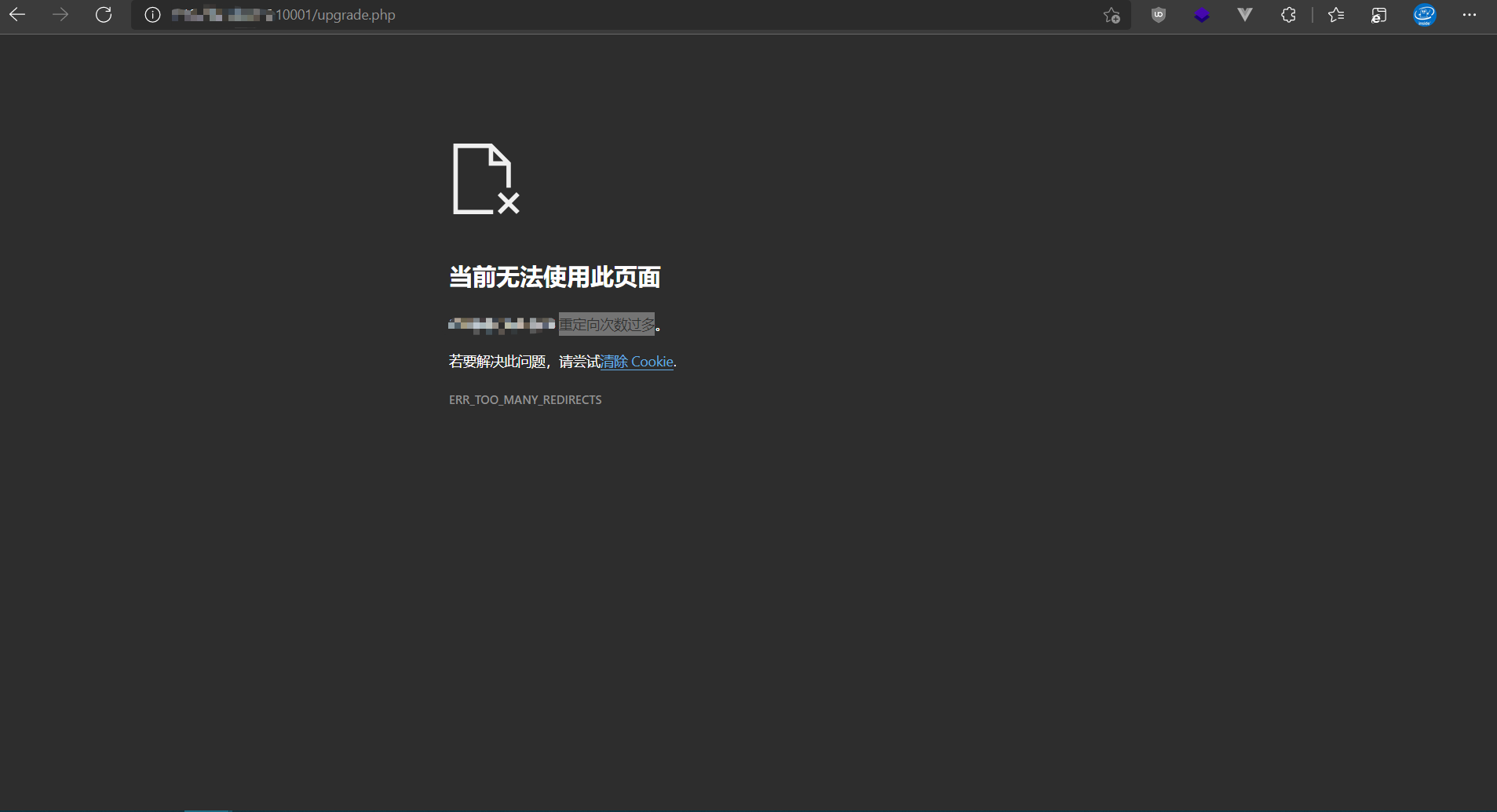The width and height of the screenshot is (1497, 812).
Task: Open the Vue devtools extension
Action: coord(1245,15)
